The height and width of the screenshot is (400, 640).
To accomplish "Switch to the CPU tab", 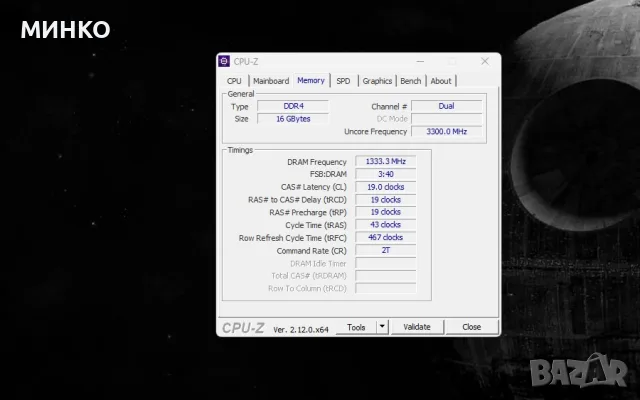I will click(234, 81).
